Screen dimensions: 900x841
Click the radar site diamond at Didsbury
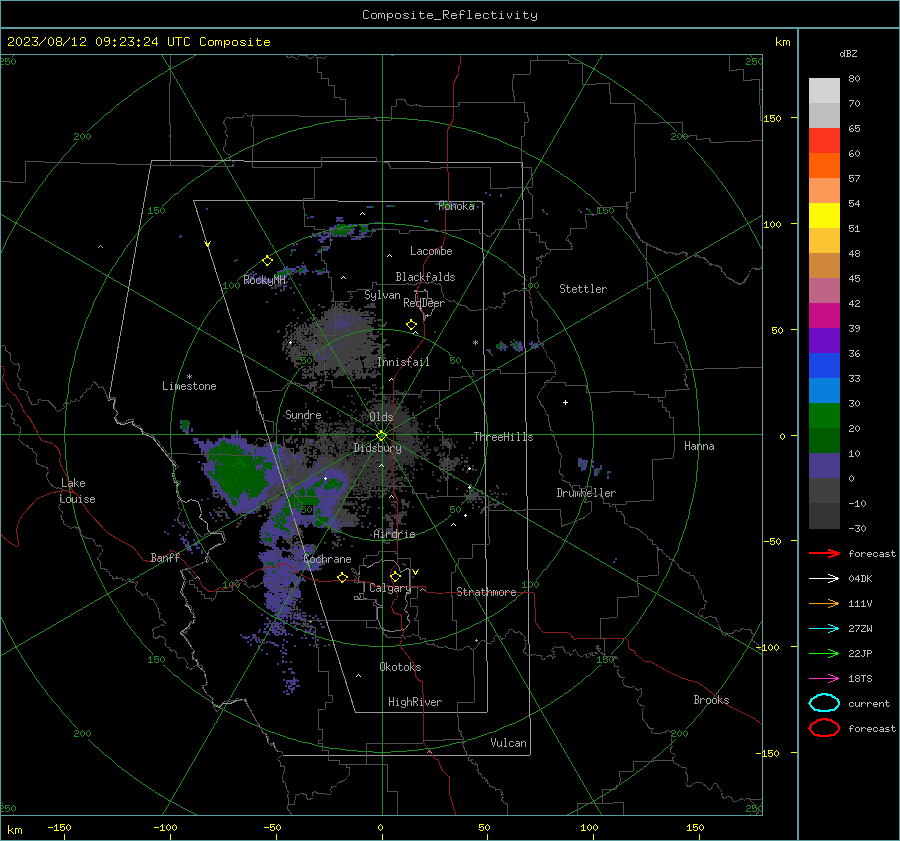(382, 436)
